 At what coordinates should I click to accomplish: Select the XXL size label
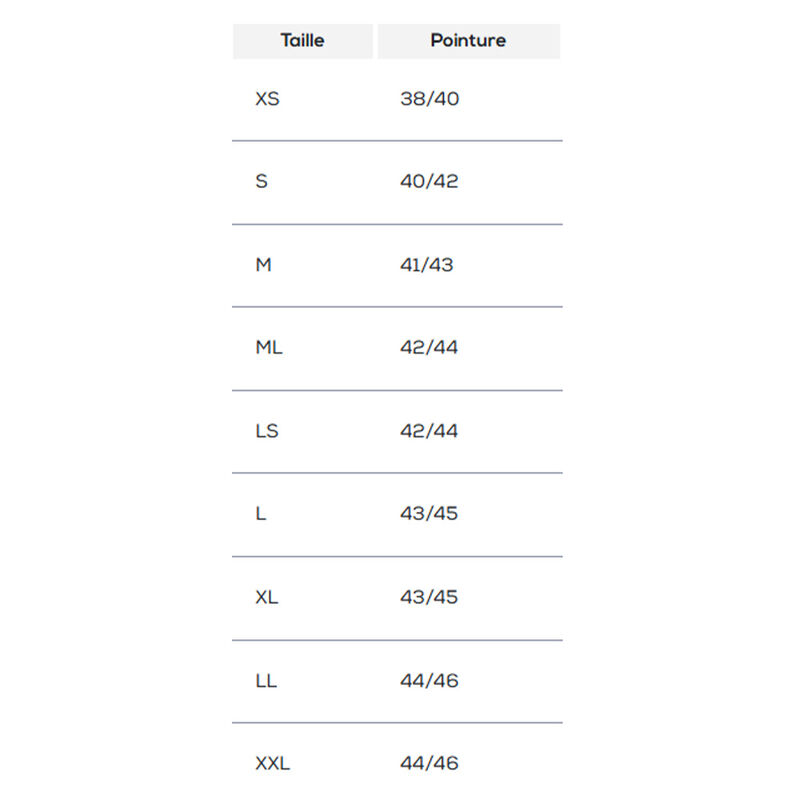[272, 764]
